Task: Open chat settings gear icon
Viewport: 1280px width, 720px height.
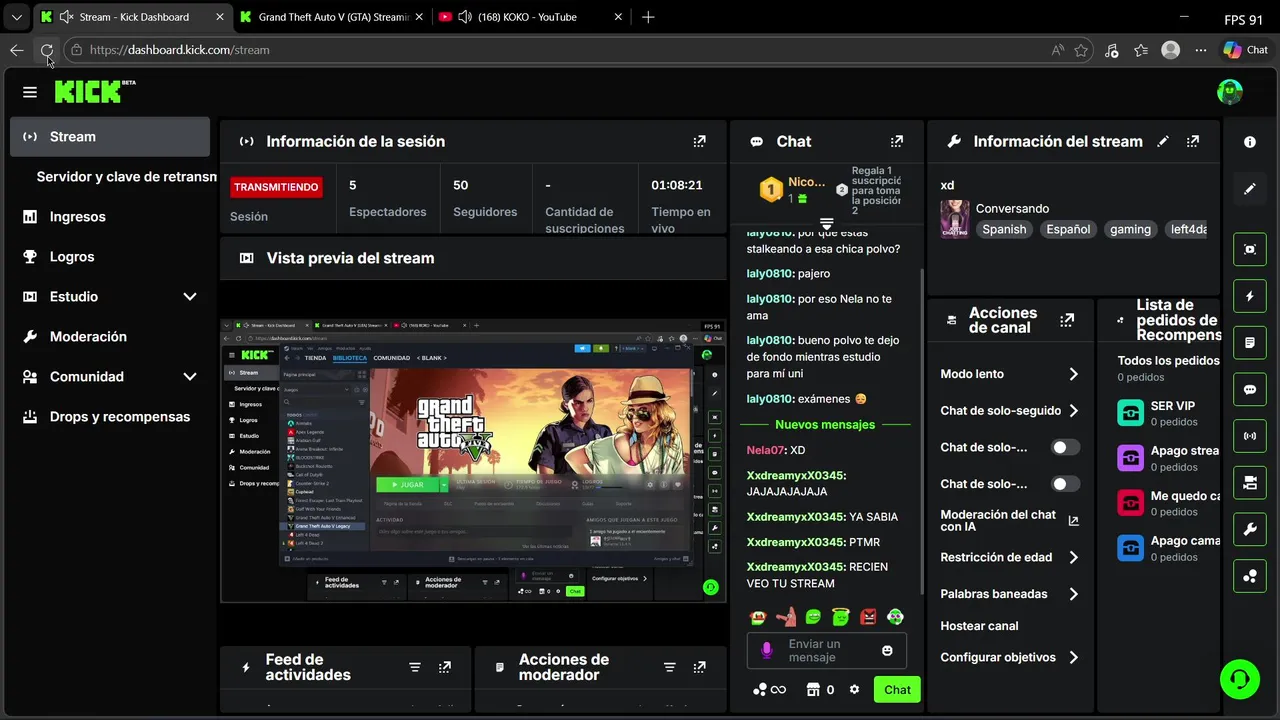Action: tap(854, 689)
